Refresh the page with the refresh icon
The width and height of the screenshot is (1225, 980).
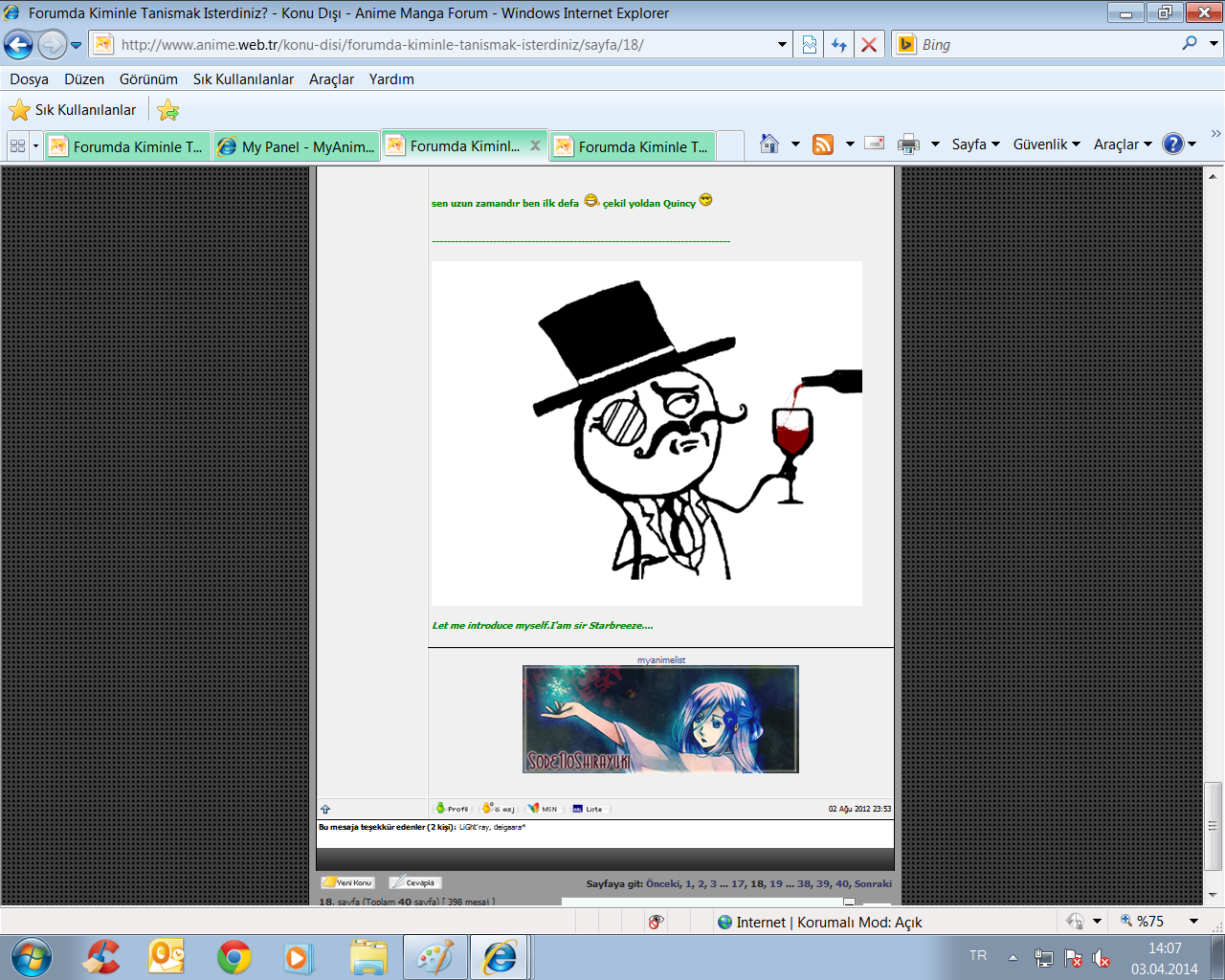(x=839, y=45)
